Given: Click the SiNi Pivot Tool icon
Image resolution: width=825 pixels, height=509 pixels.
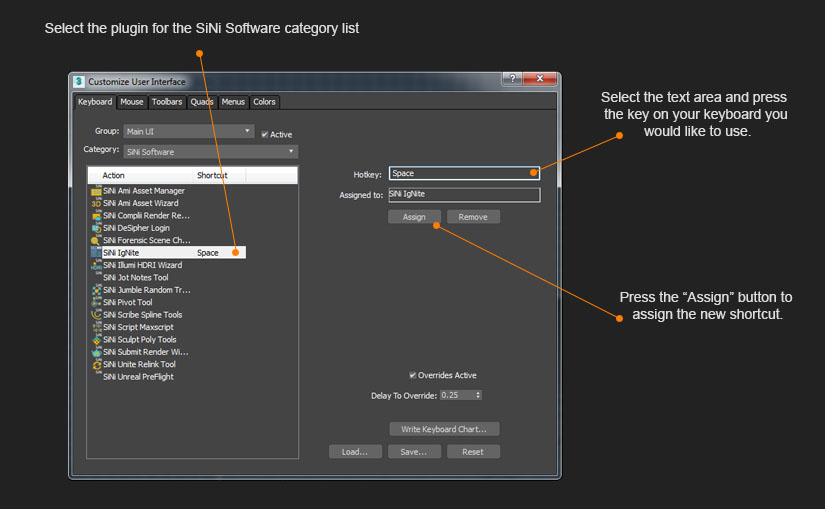Looking at the screenshot, I should coord(96,303).
